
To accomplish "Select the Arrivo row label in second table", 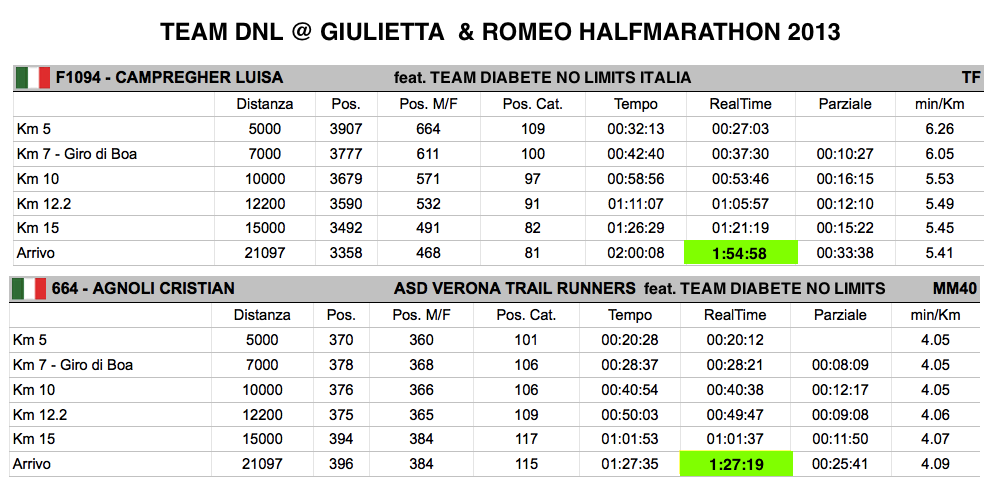I will click(31, 464).
